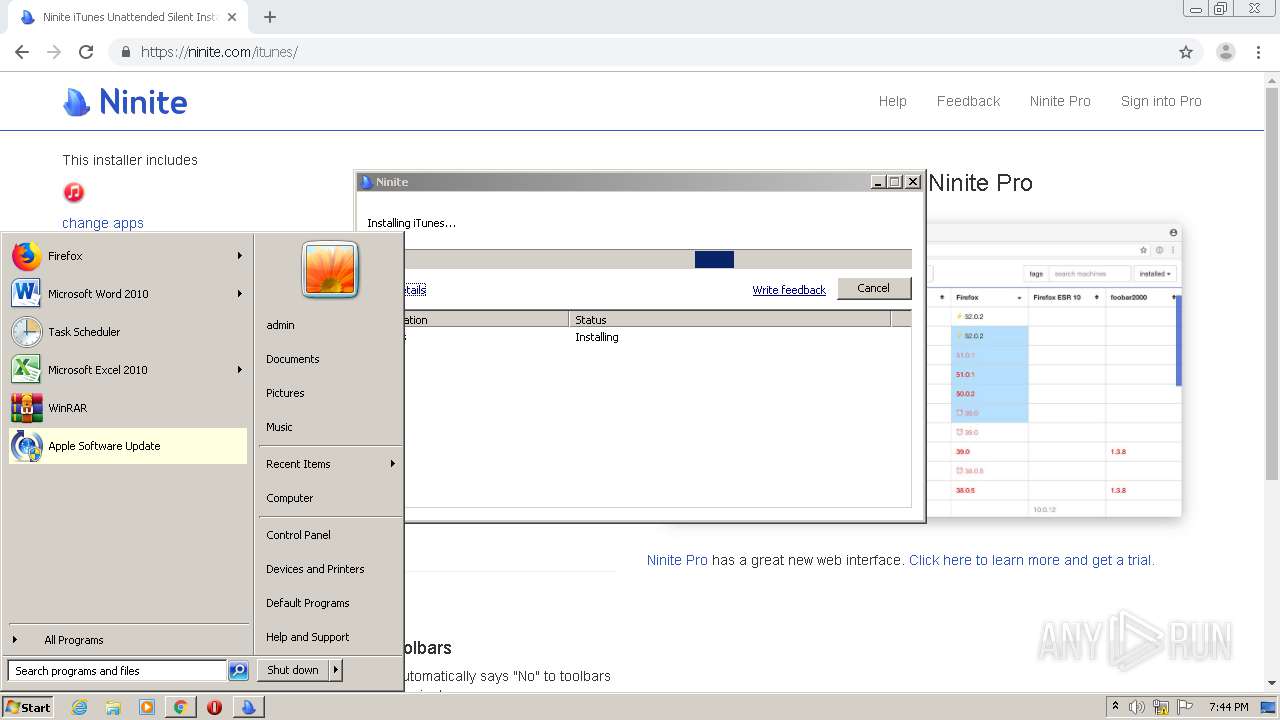This screenshot has width=1280, height=720.
Task: Click the Shut down button
Action: click(293, 670)
